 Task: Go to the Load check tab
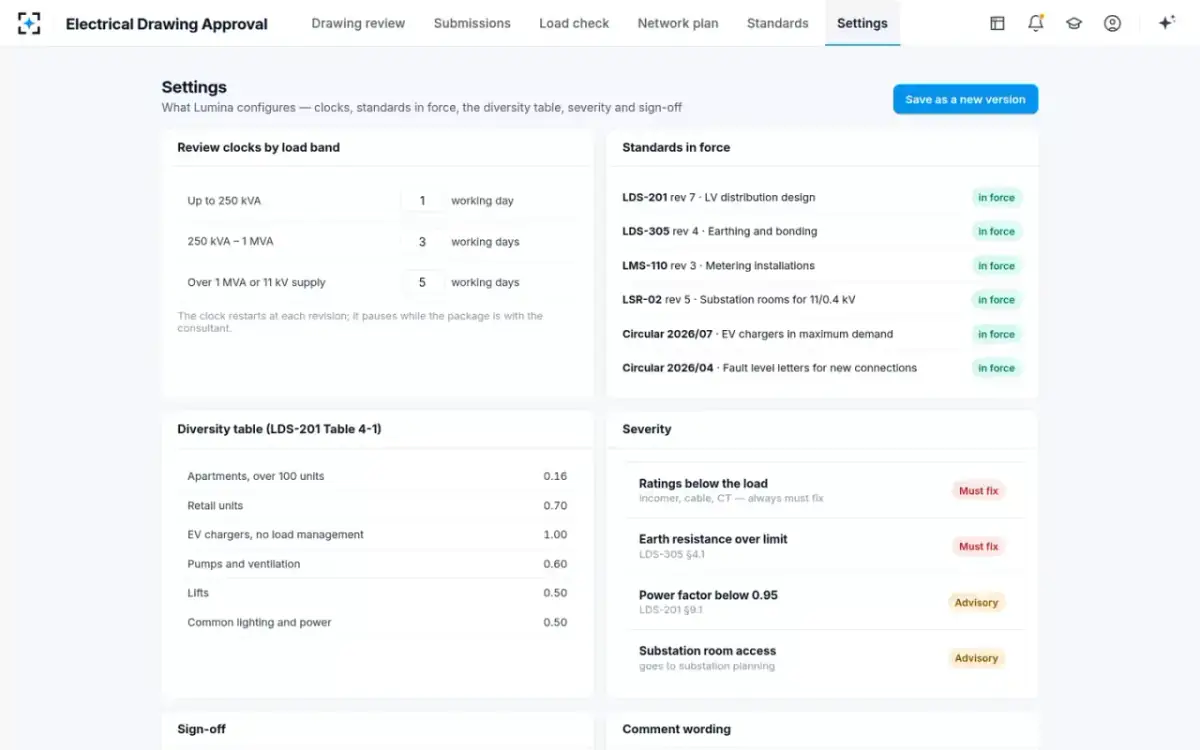click(x=574, y=23)
